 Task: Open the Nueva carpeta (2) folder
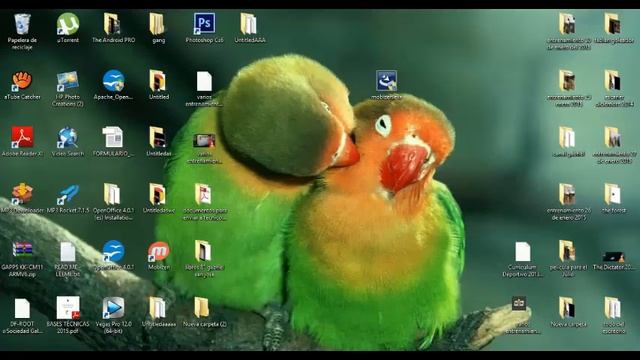coord(202,308)
